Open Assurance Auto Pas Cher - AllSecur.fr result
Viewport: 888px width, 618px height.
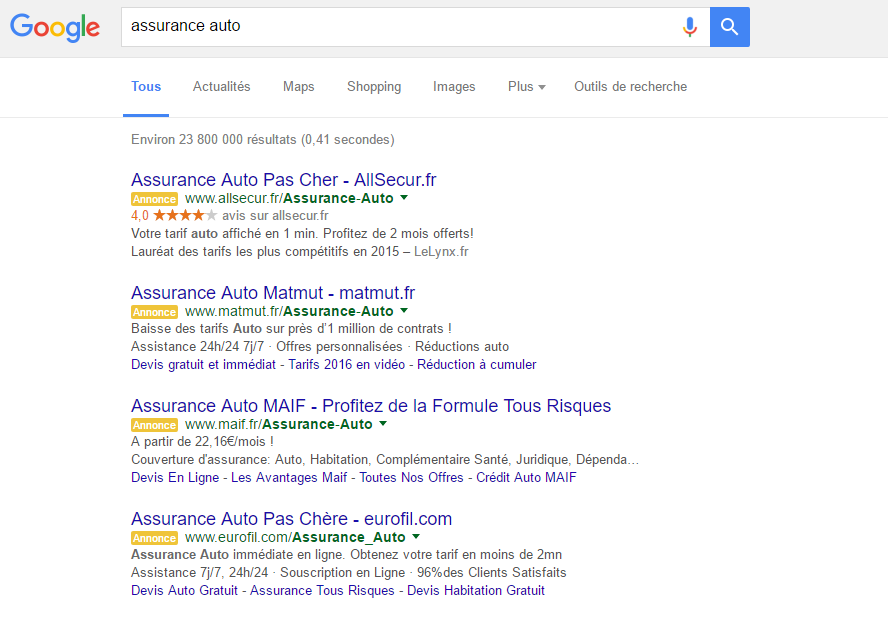(284, 180)
